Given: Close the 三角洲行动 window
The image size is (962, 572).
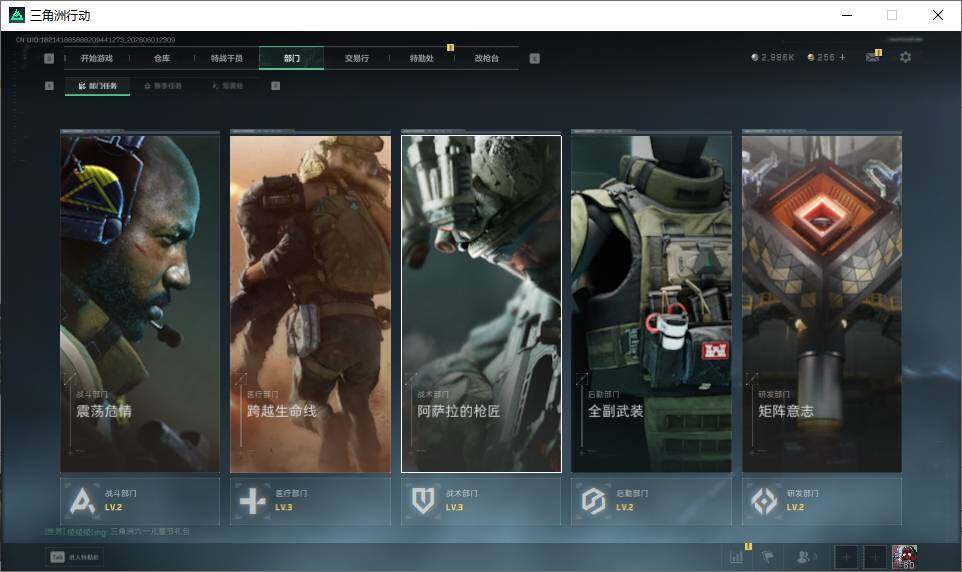Looking at the screenshot, I should pos(937,15).
